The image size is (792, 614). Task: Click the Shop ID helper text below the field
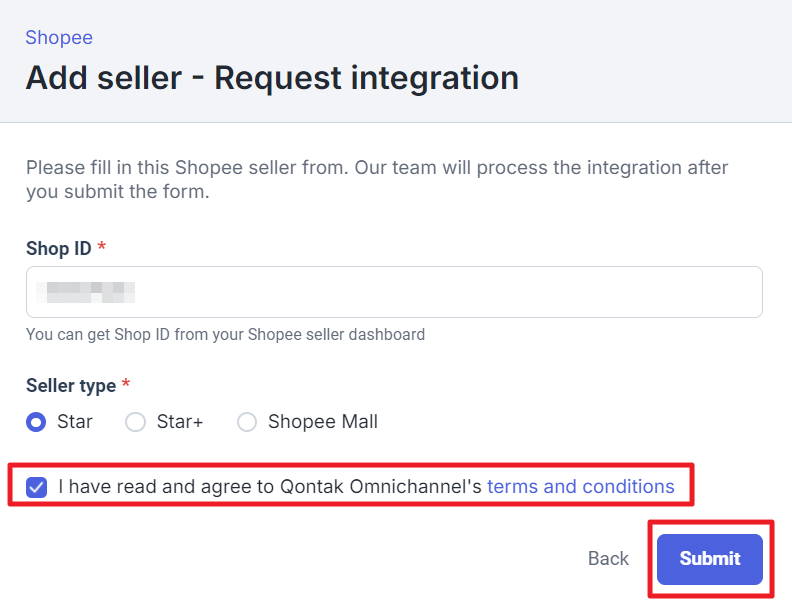(x=225, y=335)
